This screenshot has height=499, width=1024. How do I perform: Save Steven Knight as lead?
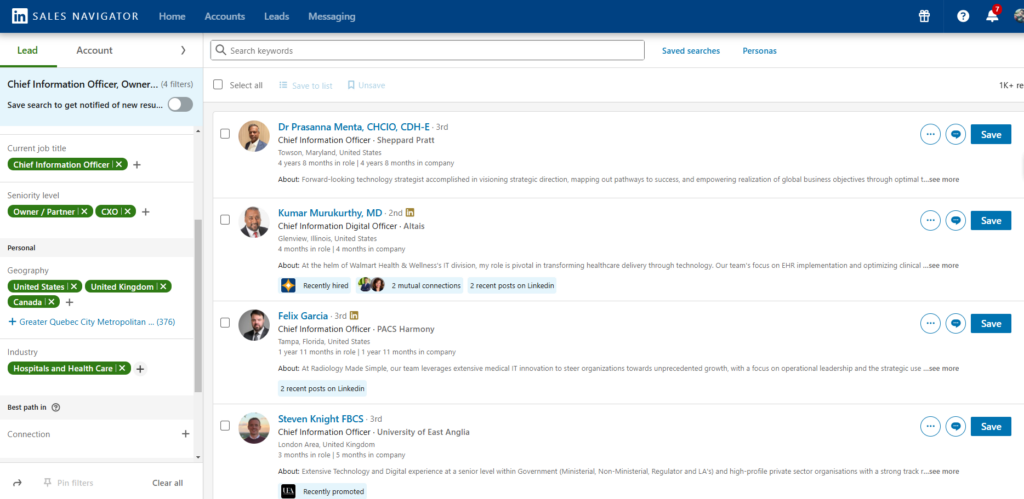click(991, 427)
